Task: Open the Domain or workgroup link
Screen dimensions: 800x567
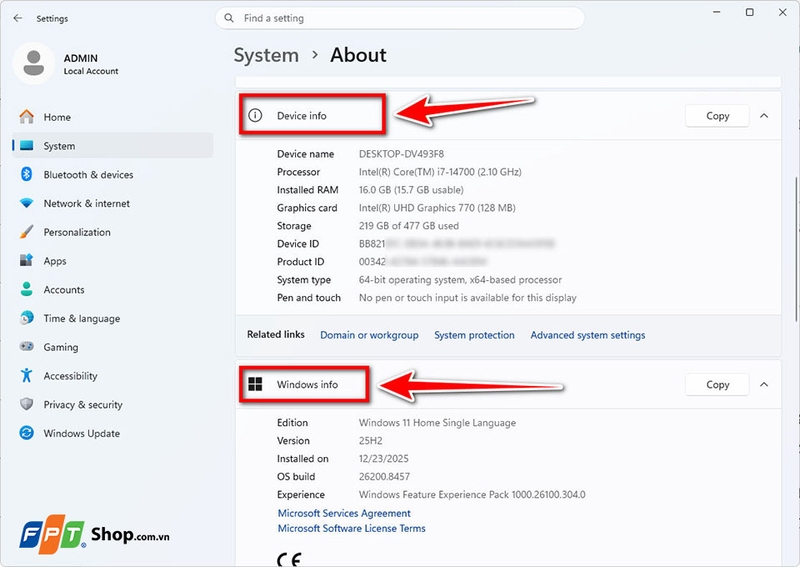Action: 369,335
